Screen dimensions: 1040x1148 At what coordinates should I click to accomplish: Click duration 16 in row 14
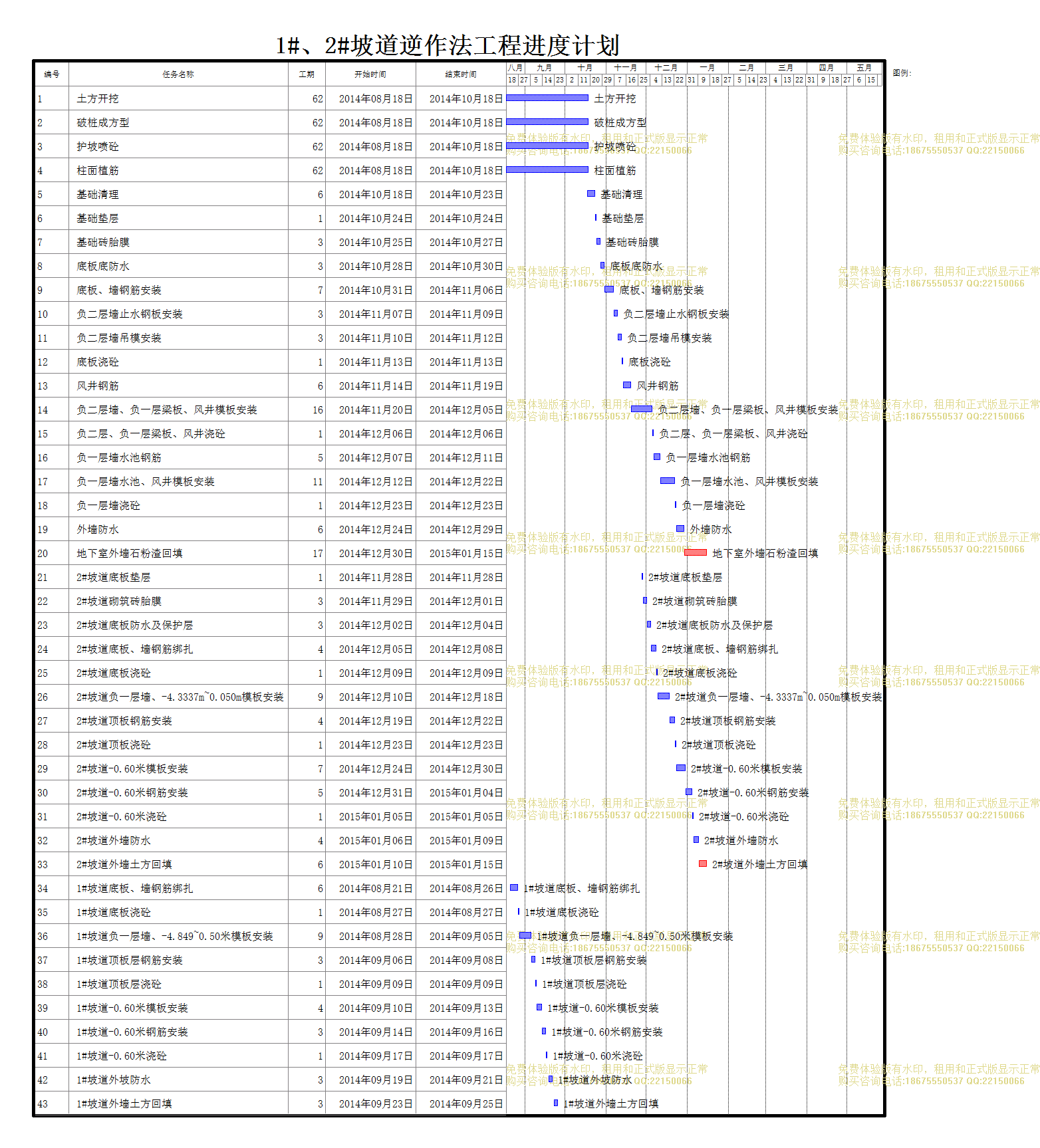(x=318, y=409)
